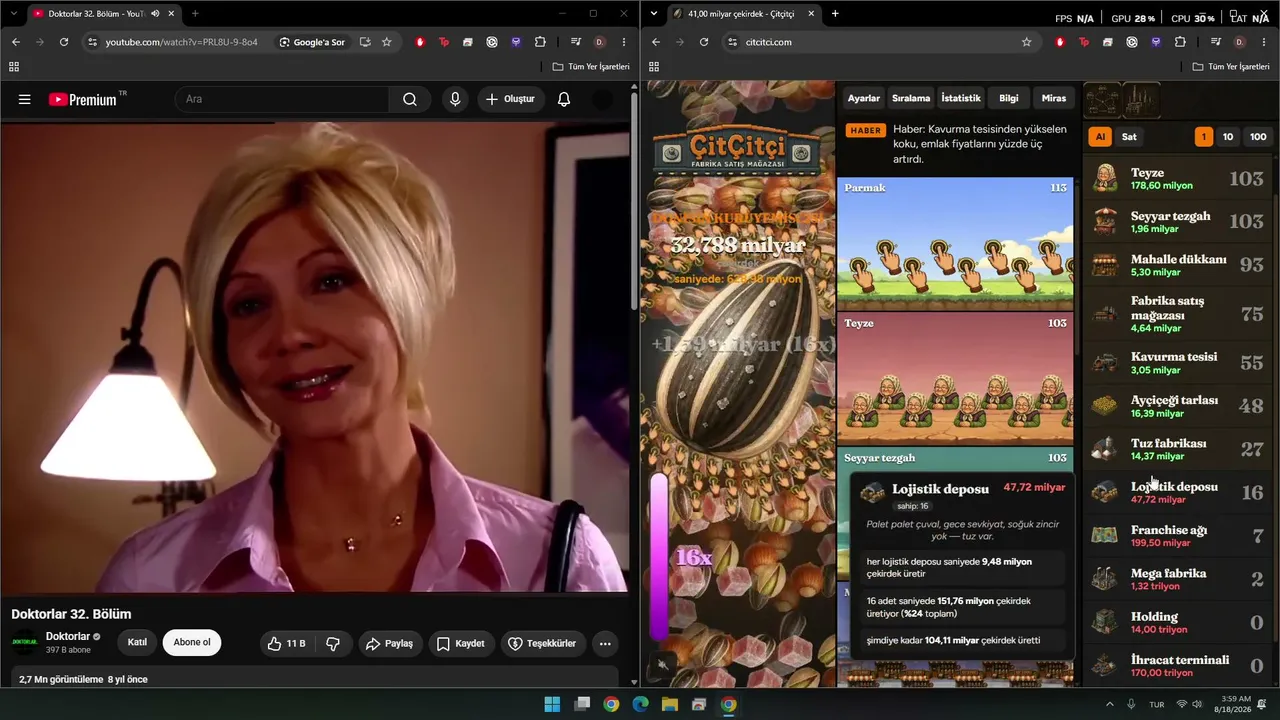Open tab search chevron in Çitçitçi window
Viewport: 1280px width, 720px height.
click(654, 14)
